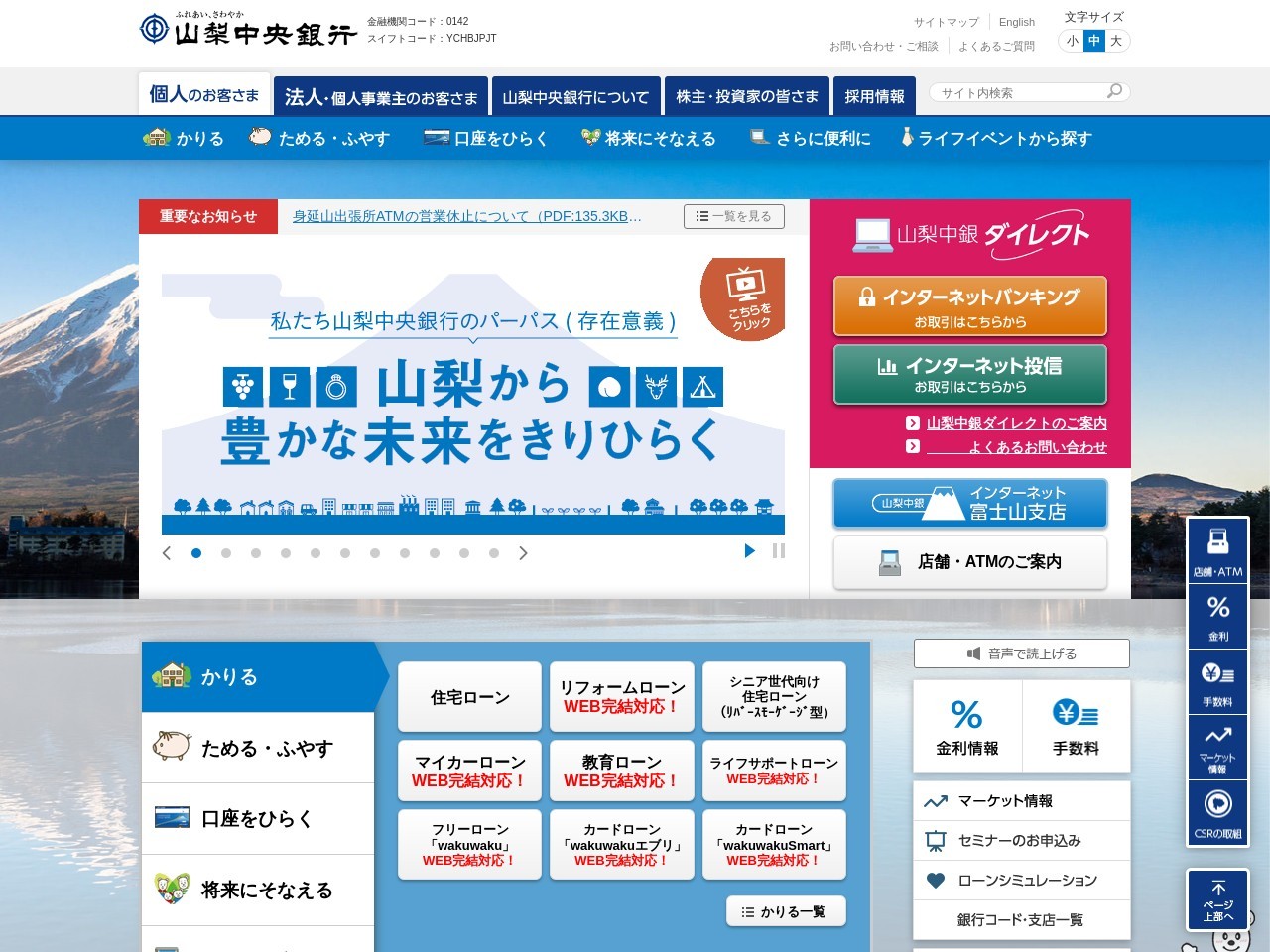Open the セミナーのお申込み list row

pyautogui.click(x=1022, y=841)
